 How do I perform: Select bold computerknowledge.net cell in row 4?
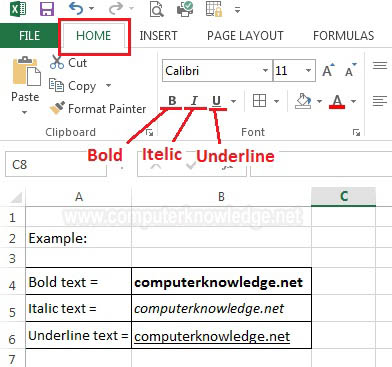tap(221, 281)
